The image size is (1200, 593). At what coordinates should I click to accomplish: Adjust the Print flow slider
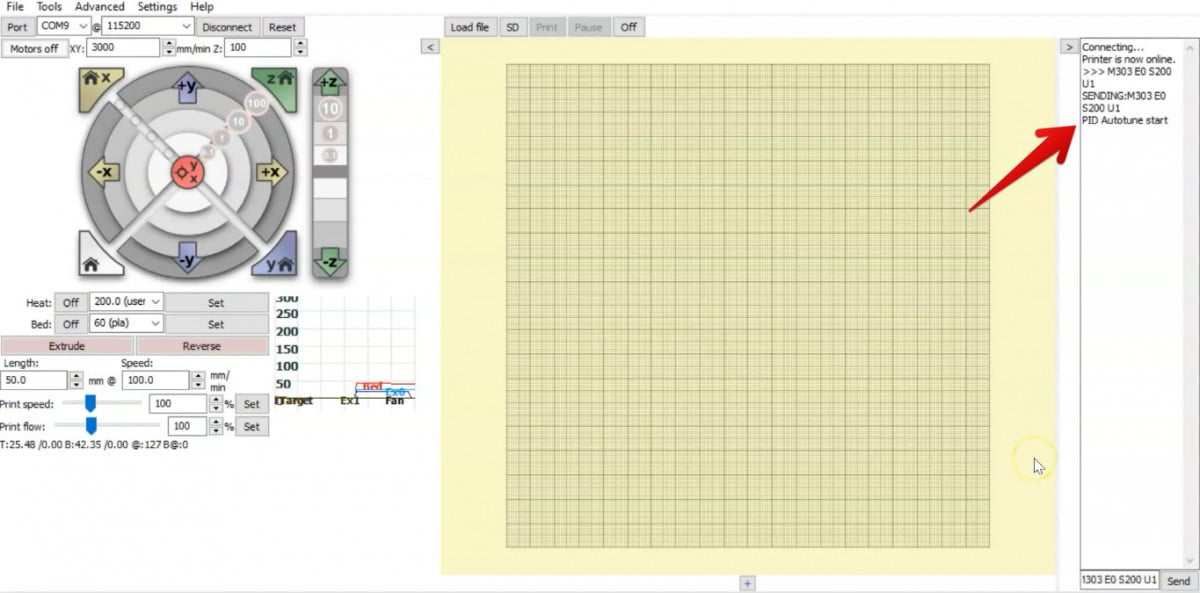coord(91,425)
